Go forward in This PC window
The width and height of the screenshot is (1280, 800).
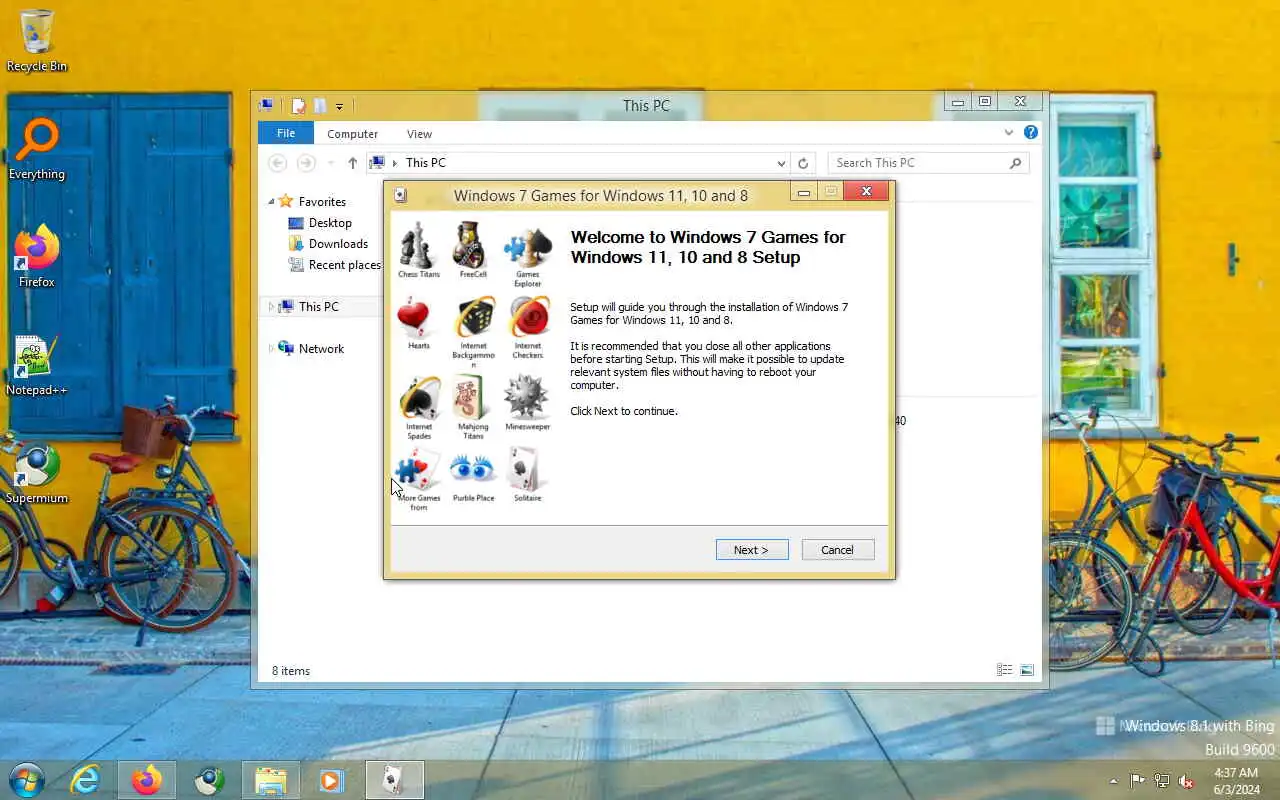(306, 163)
